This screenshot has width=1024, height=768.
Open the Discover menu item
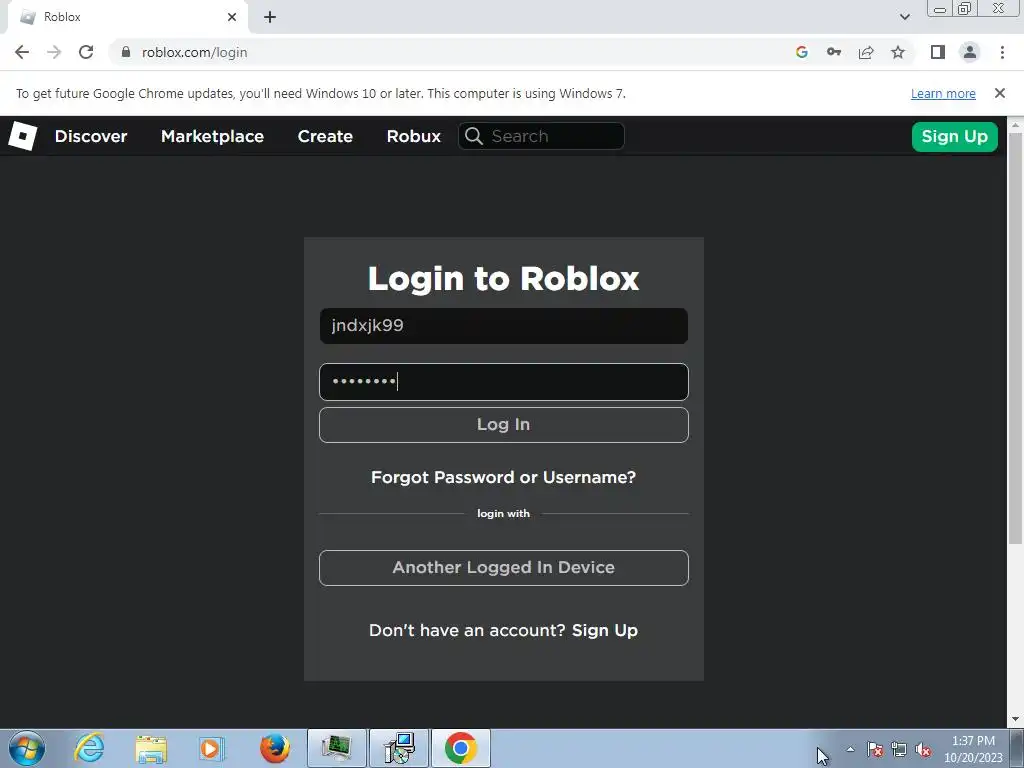pos(91,136)
